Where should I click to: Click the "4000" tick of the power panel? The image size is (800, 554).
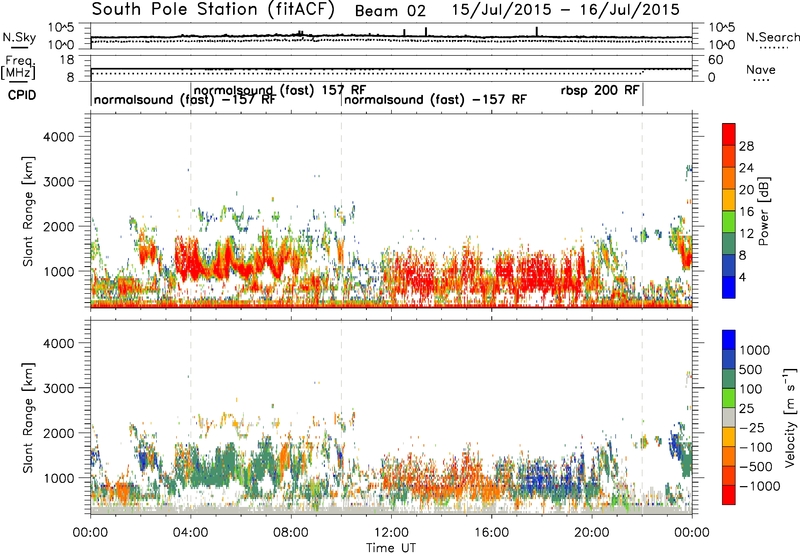coord(58,137)
